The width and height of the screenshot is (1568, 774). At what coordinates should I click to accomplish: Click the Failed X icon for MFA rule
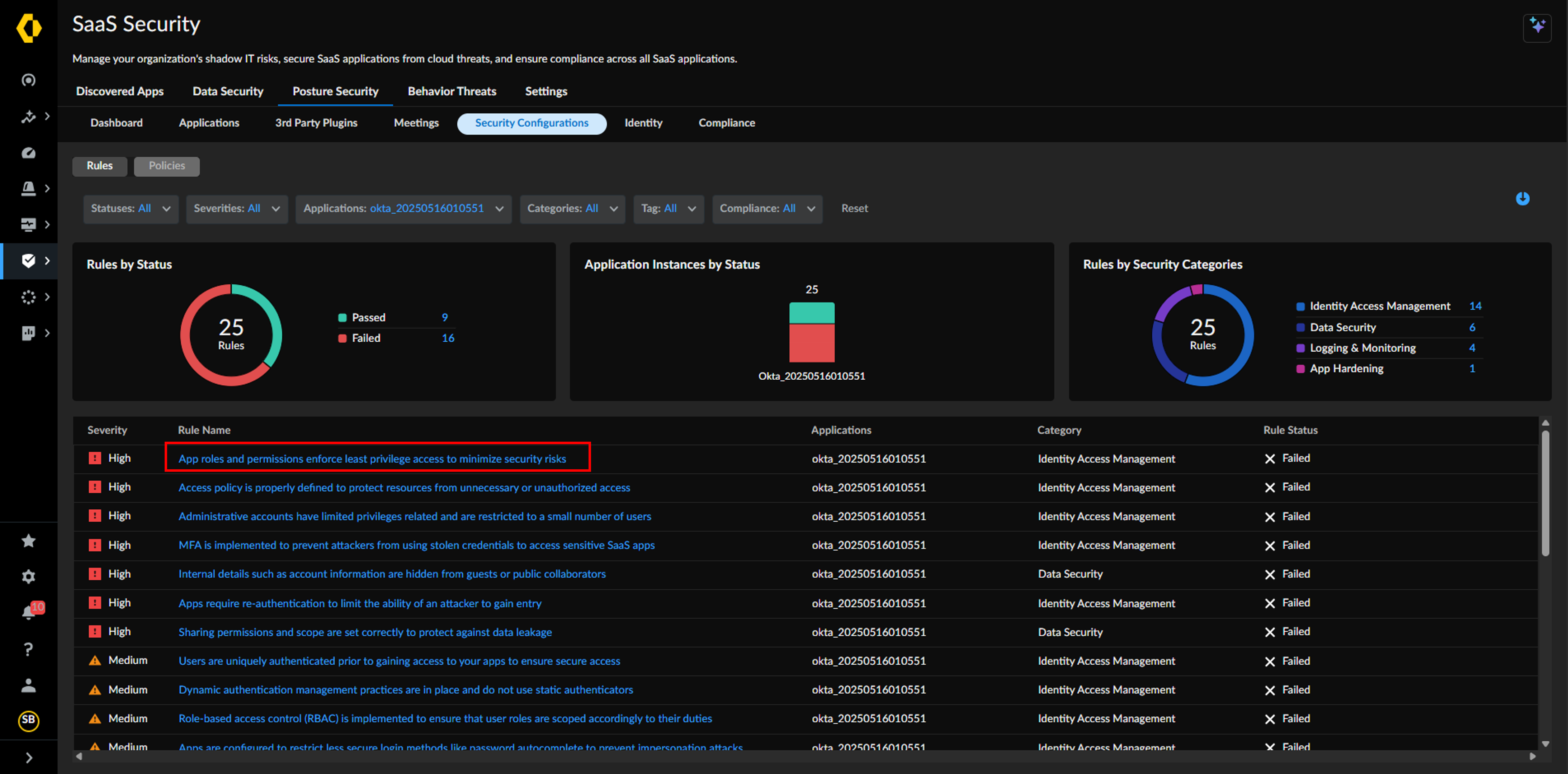point(1269,546)
